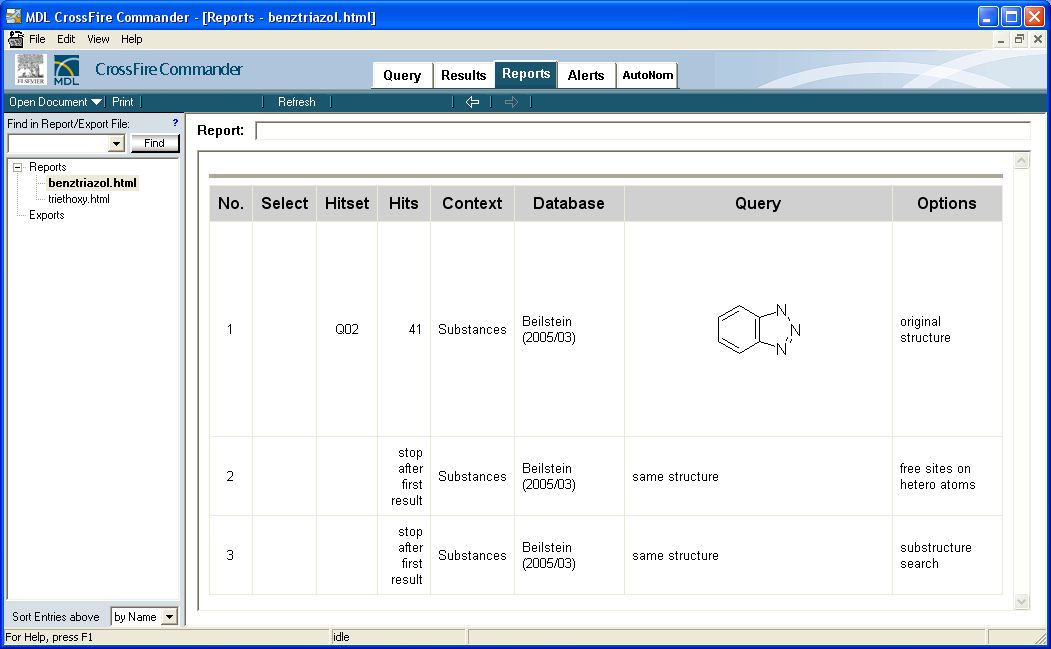1051x649 pixels.
Task: Switch to the Query tab
Action: 402,75
